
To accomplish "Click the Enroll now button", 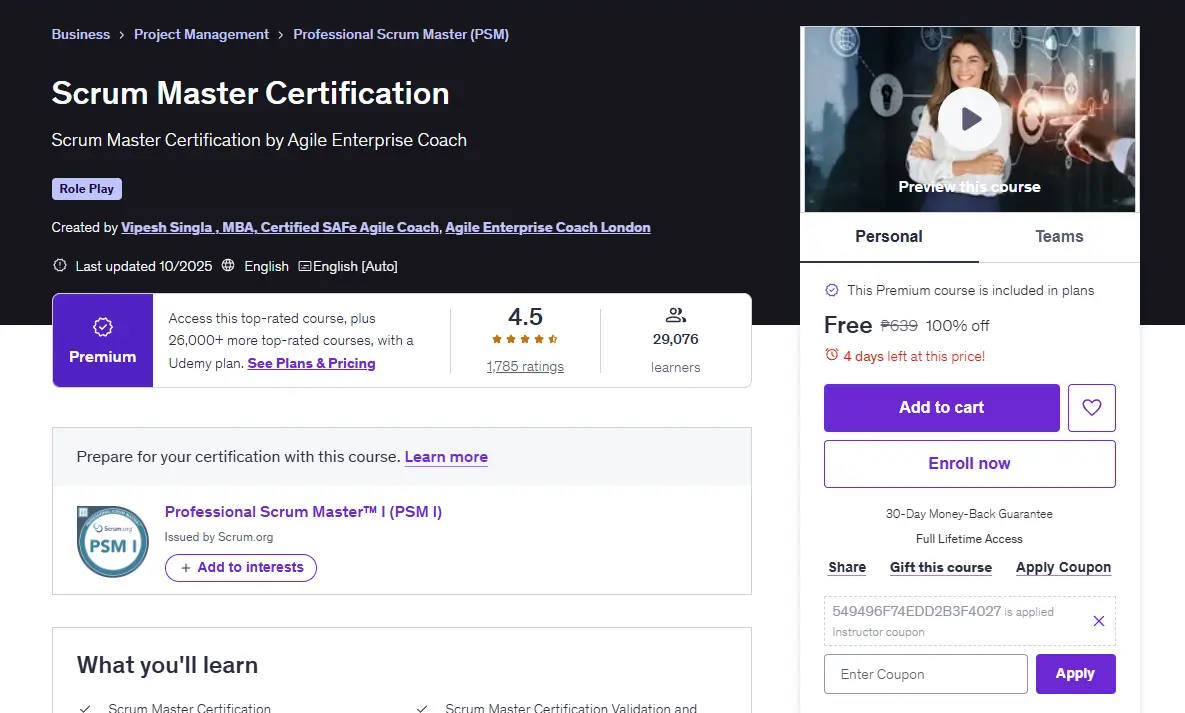I will tap(970, 463).
